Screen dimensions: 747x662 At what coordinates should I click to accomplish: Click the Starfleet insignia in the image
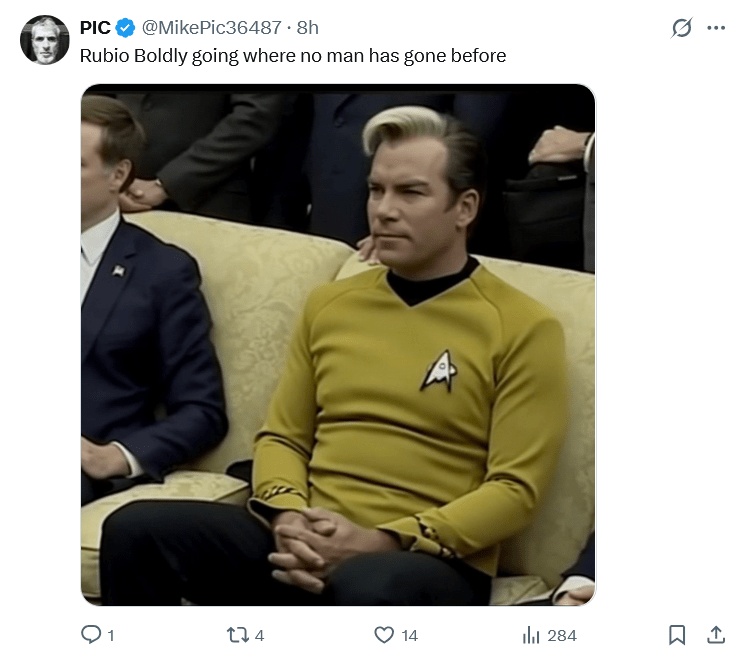tap(439, 371)
